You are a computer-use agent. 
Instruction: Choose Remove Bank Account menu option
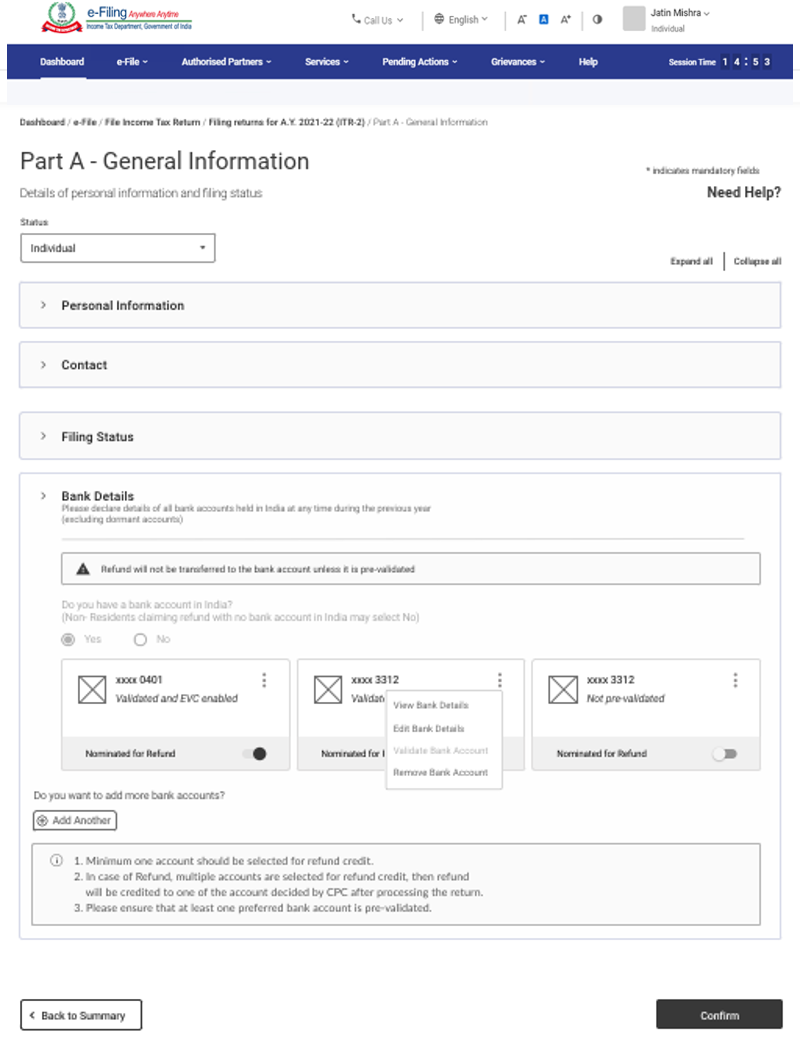440,772
